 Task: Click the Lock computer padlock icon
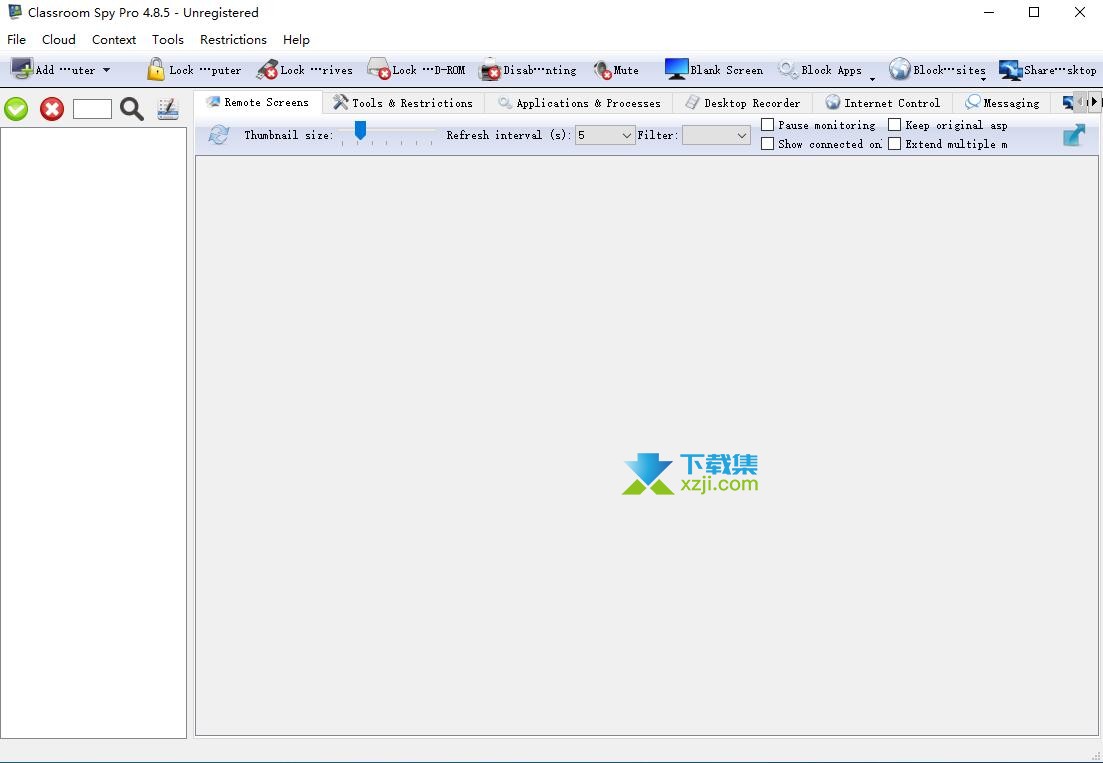(x=155, y=69)
